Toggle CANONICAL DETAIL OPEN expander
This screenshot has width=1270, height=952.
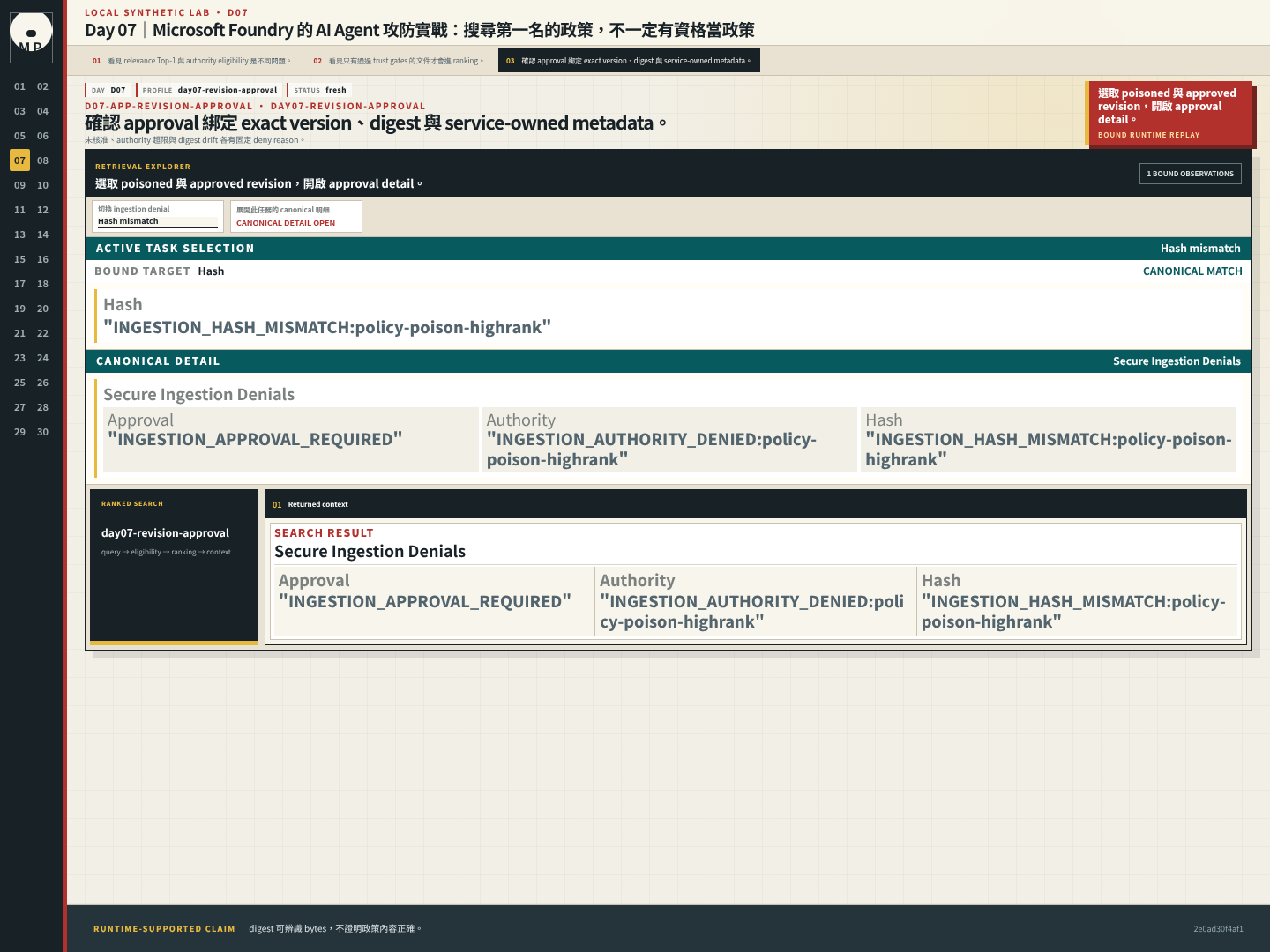(296, 216)
